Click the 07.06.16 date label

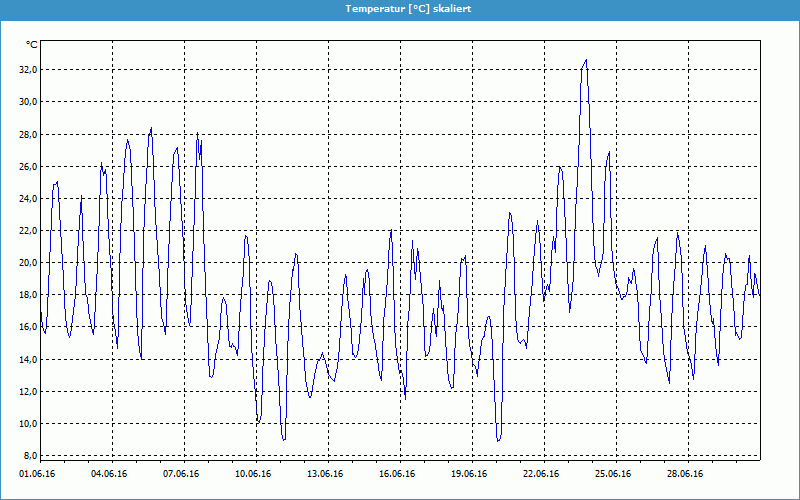181,474
